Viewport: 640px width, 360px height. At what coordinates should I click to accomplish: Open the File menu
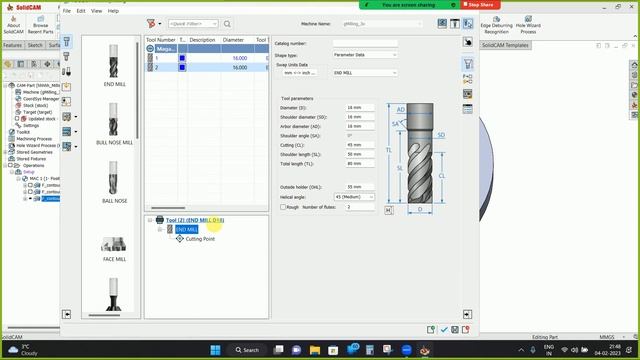[67, 11]
